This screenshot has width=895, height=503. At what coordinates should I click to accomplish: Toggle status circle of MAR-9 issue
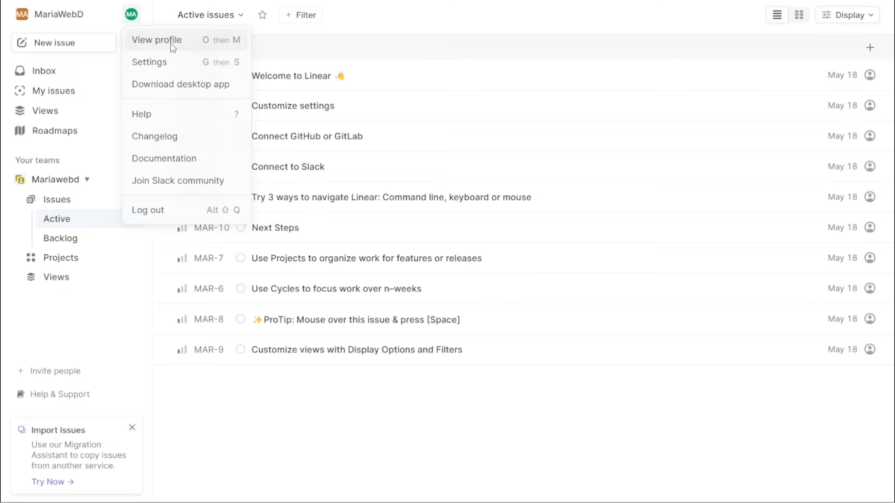(x=240, y=349)
